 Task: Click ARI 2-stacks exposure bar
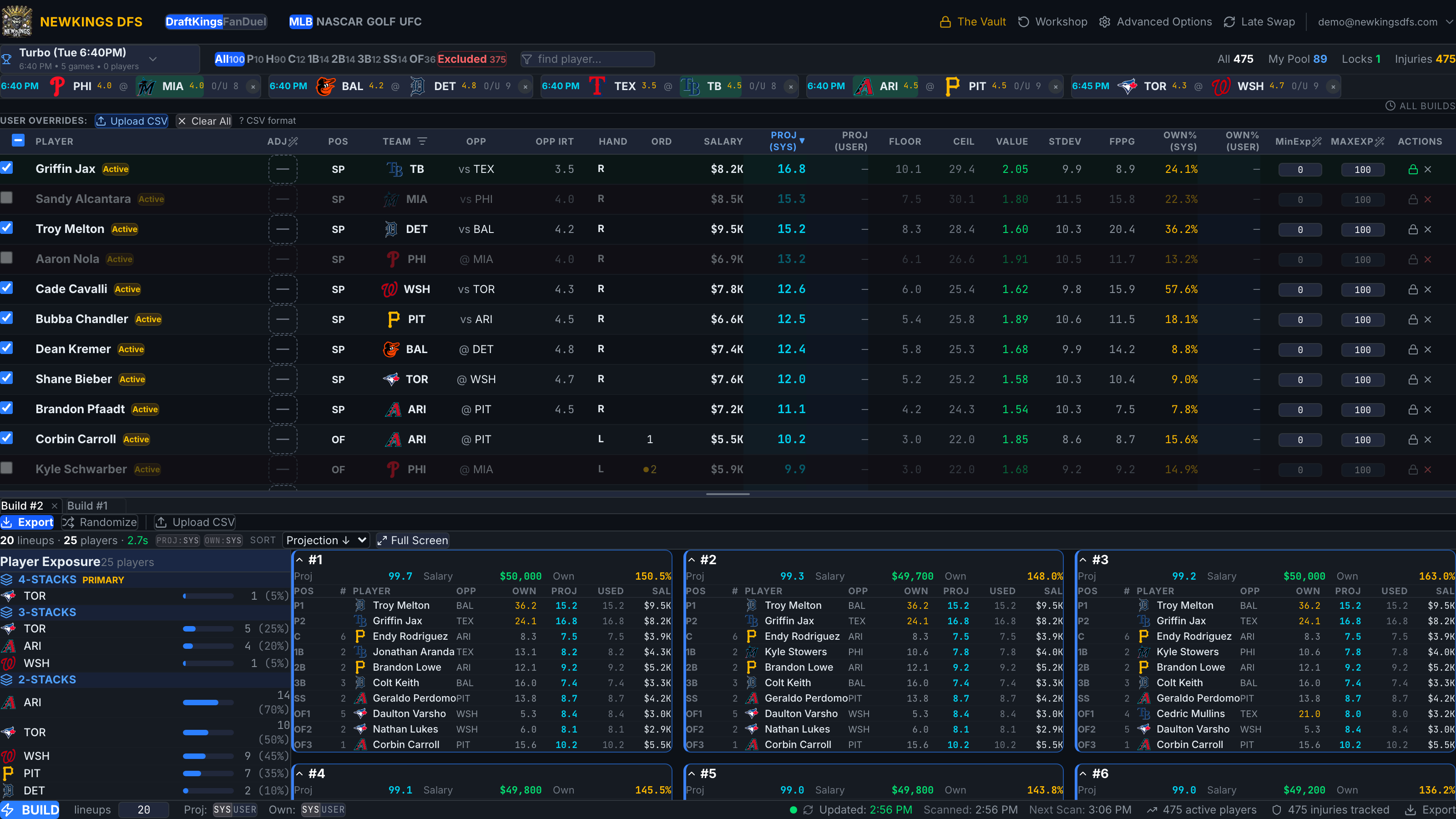[x=208, y=703]
